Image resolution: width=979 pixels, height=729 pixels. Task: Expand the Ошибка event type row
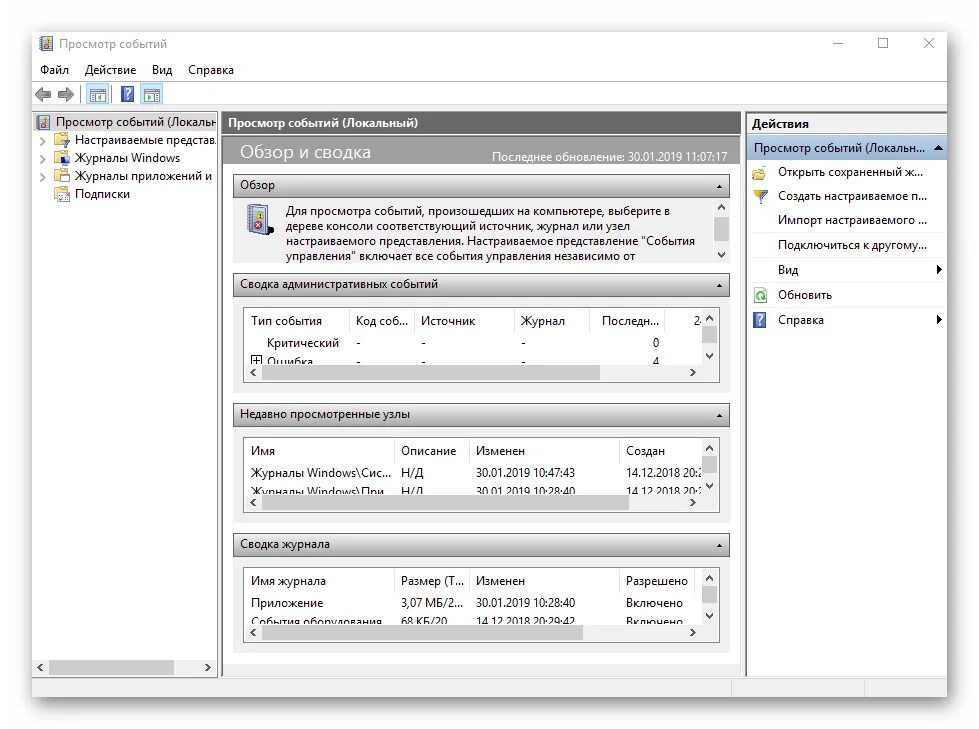256,360
